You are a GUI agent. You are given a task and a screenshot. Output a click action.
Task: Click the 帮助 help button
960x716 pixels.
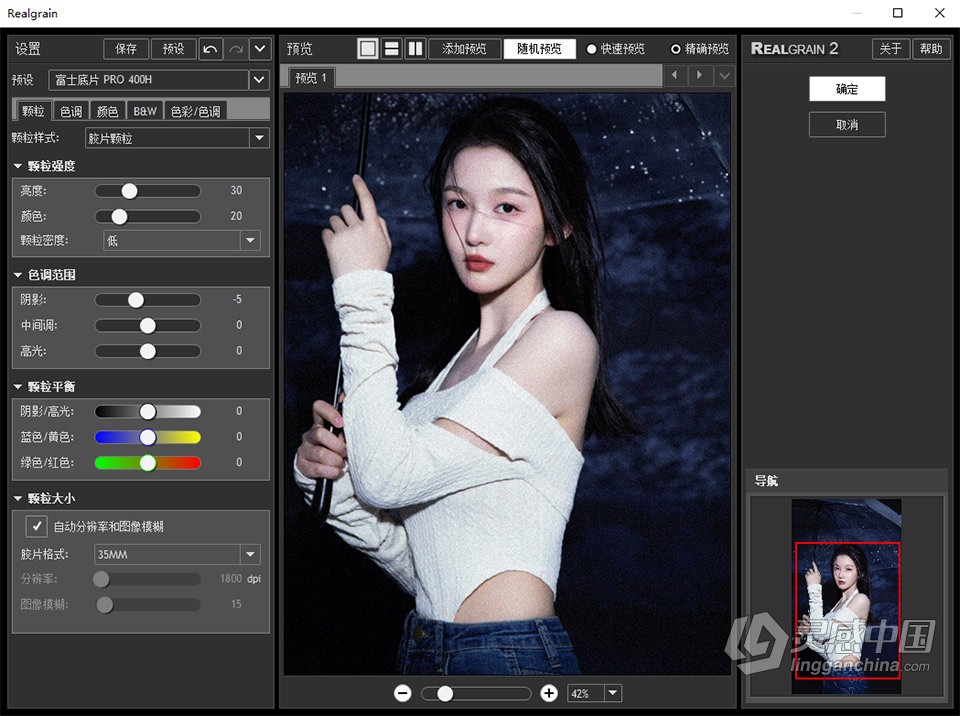[931, 48]
